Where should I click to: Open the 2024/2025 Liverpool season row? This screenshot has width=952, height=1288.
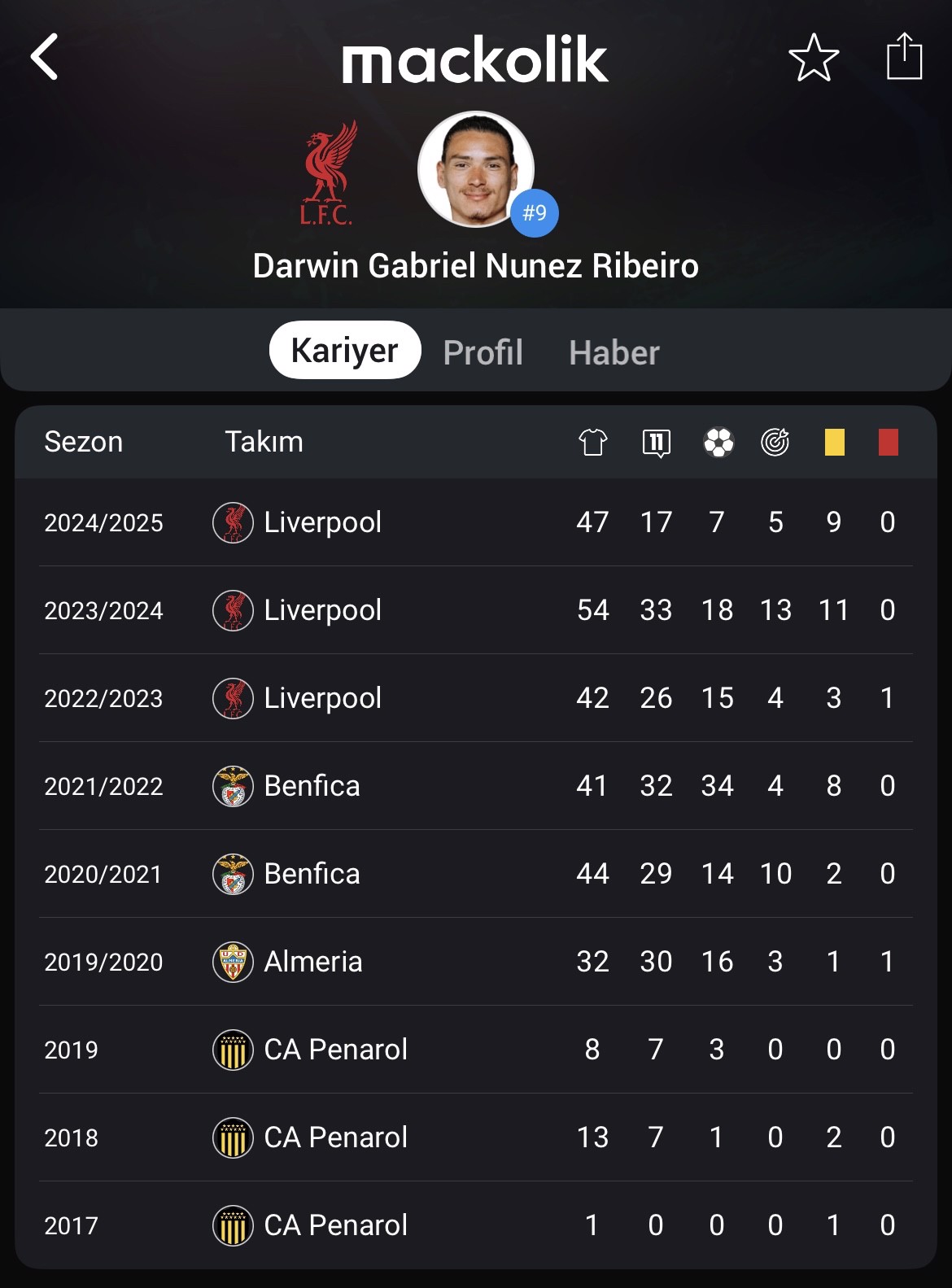click(476, 522)
